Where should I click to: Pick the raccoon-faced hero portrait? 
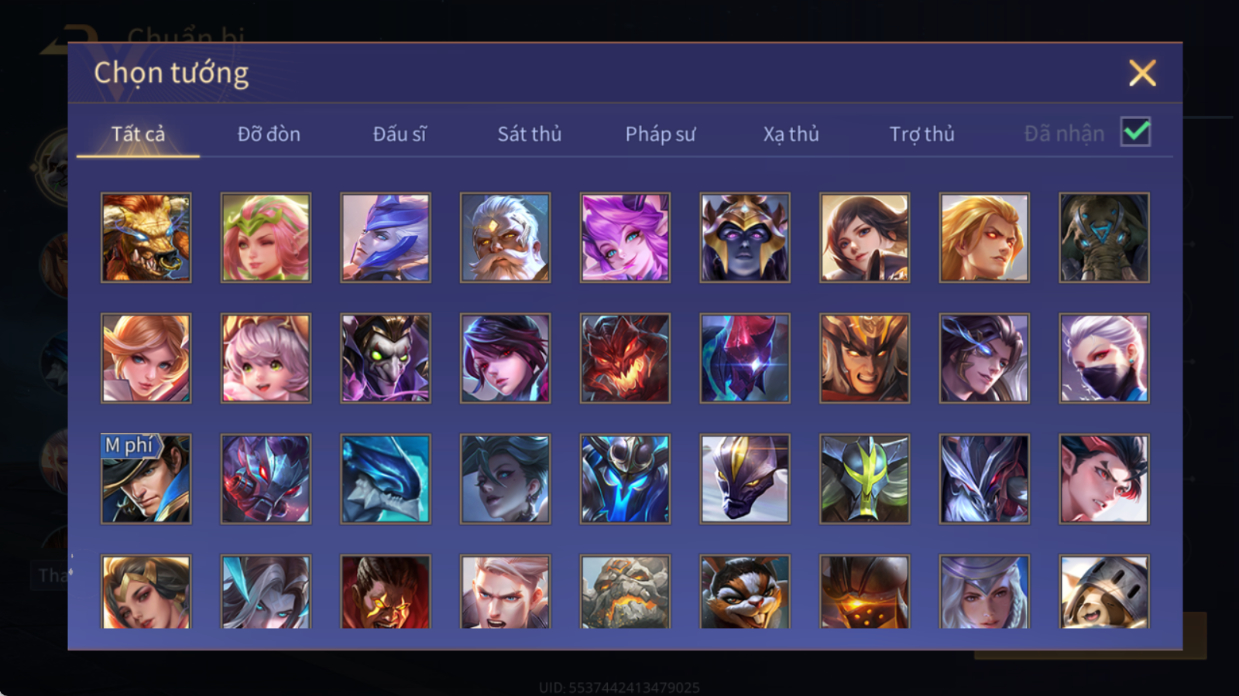tap(745, 592)
